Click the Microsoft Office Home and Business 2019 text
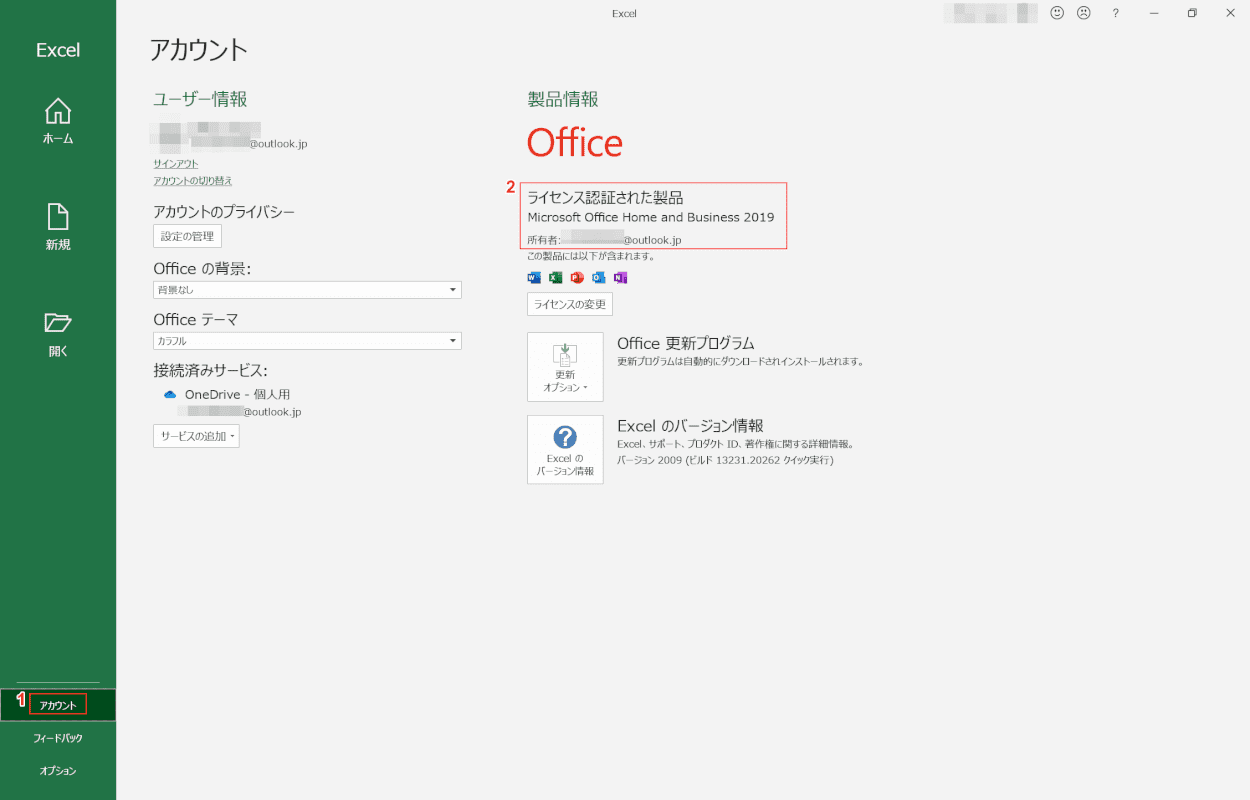 pyautogui.click(x=651, y=217)
